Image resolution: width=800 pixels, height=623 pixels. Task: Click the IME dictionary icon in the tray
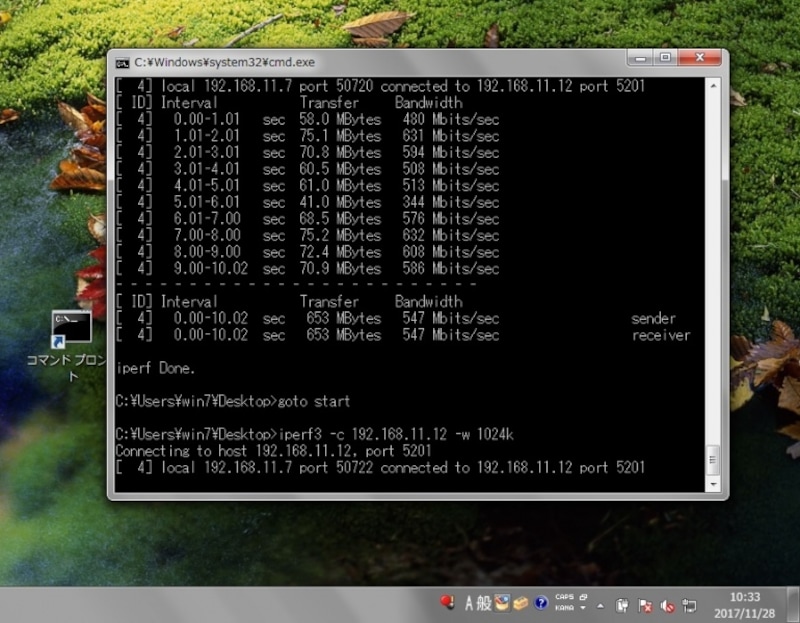521,601
